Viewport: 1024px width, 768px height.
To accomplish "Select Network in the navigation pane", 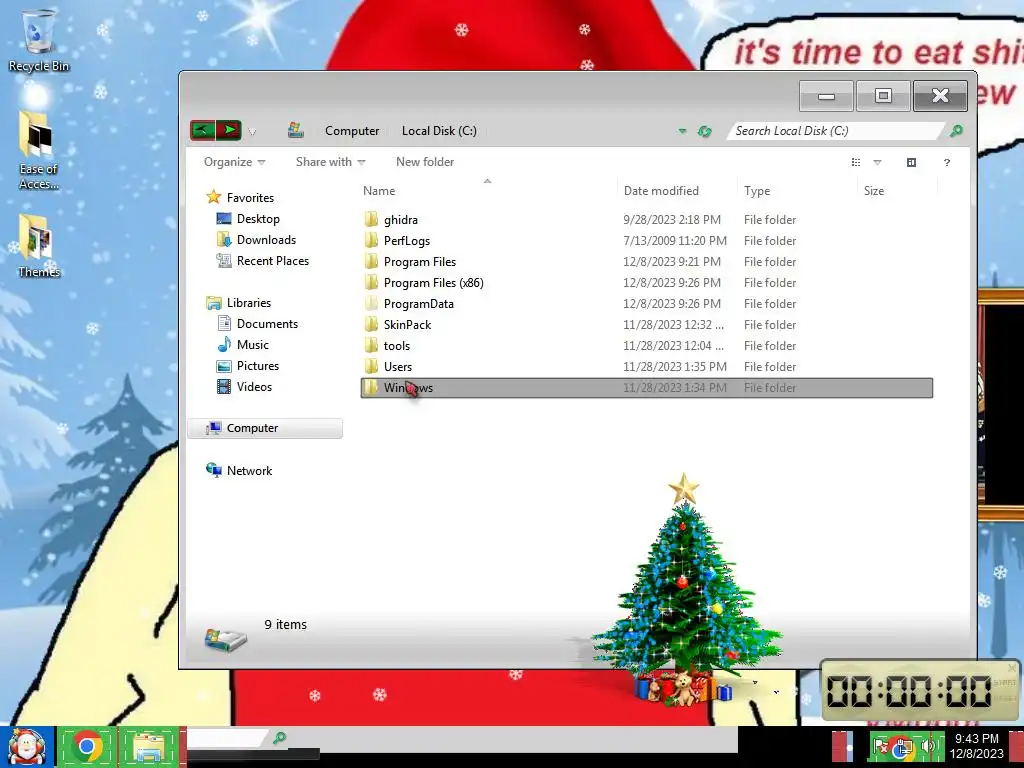I will pyautogui.click(x=249, y=471).
